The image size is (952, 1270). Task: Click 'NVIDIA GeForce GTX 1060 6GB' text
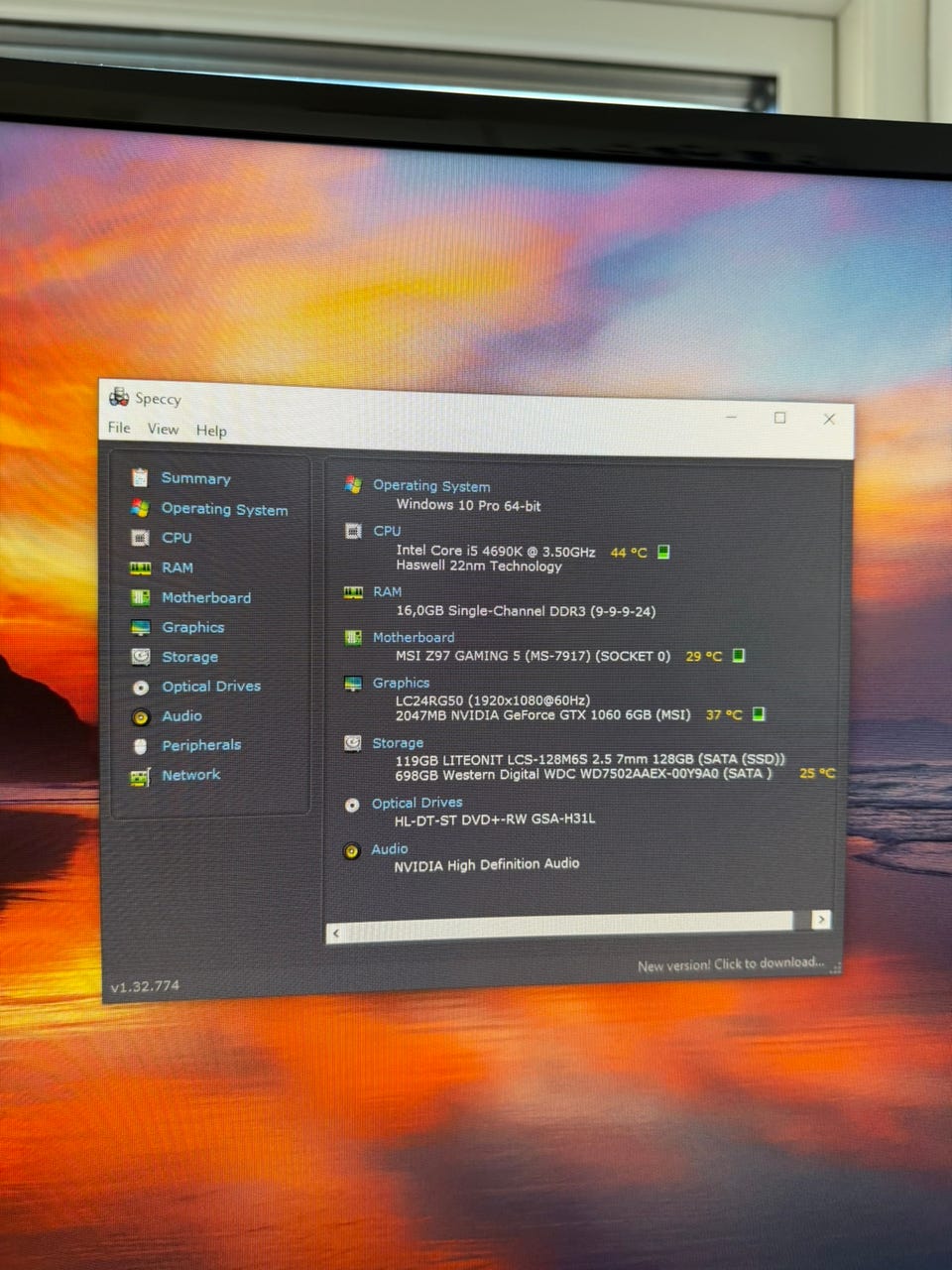(x=552, y=715)
